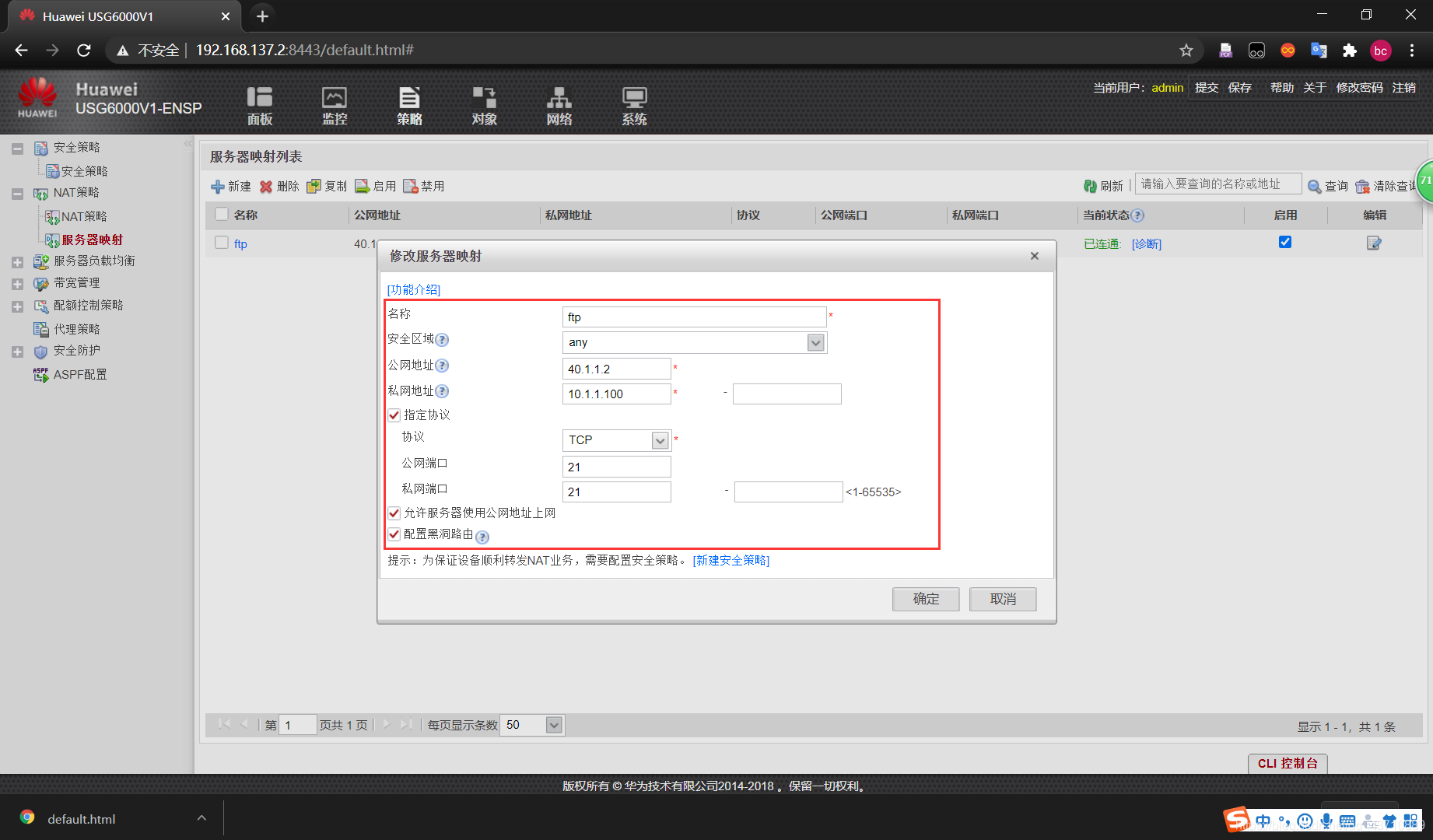Expand the 服务器负载均衡 tree node
1433x840 pixels.
pyautogui.click(x=17, y=262)
